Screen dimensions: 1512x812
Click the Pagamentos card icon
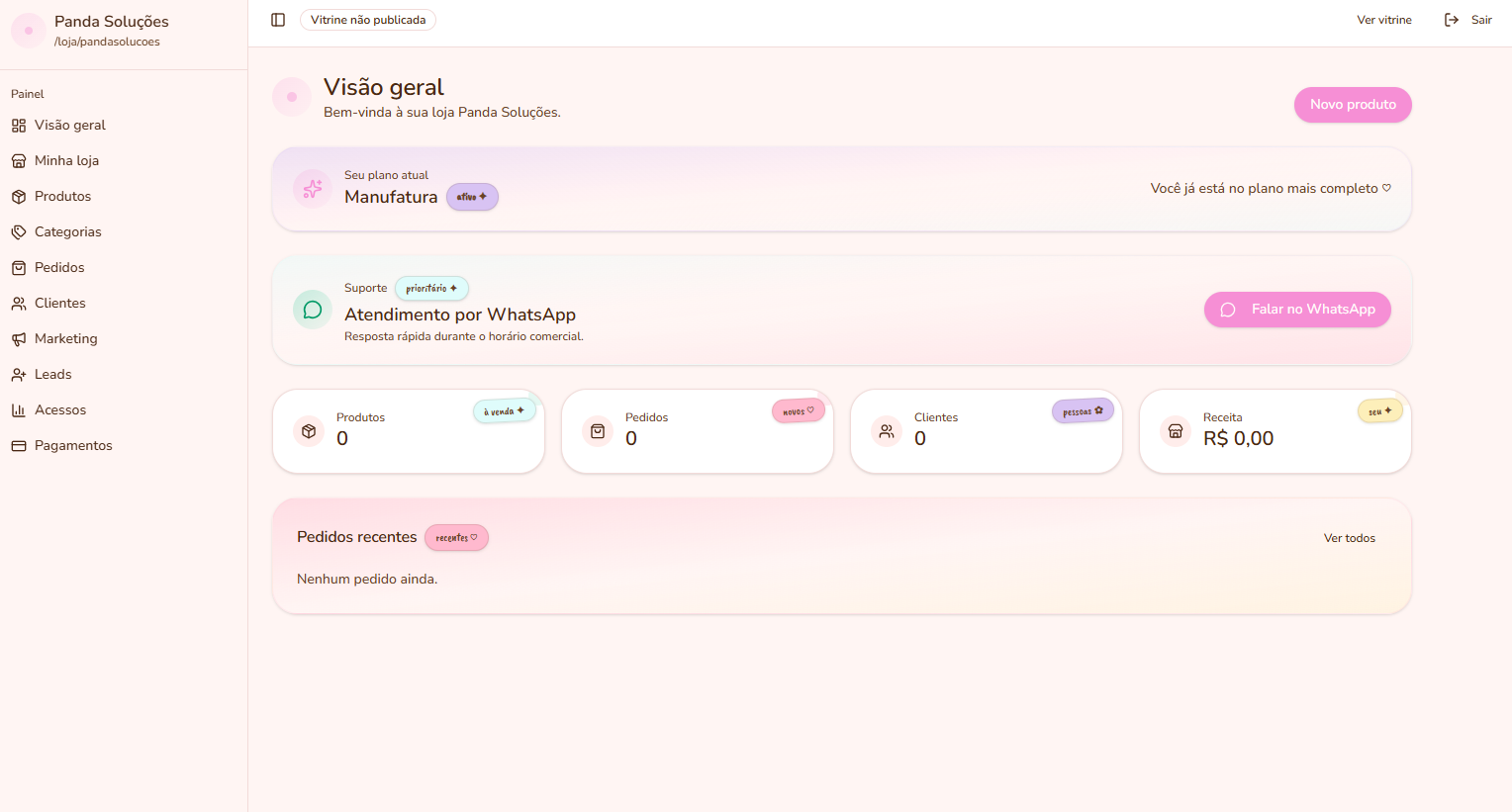coord(19,446)
